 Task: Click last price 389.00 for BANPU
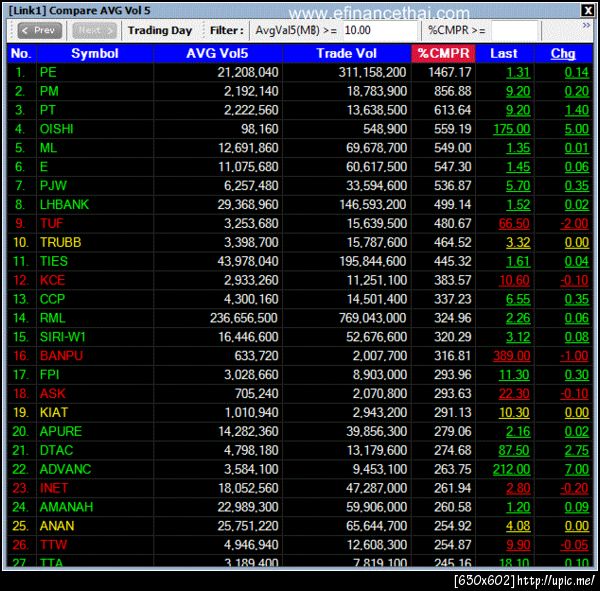click(512, 356)
